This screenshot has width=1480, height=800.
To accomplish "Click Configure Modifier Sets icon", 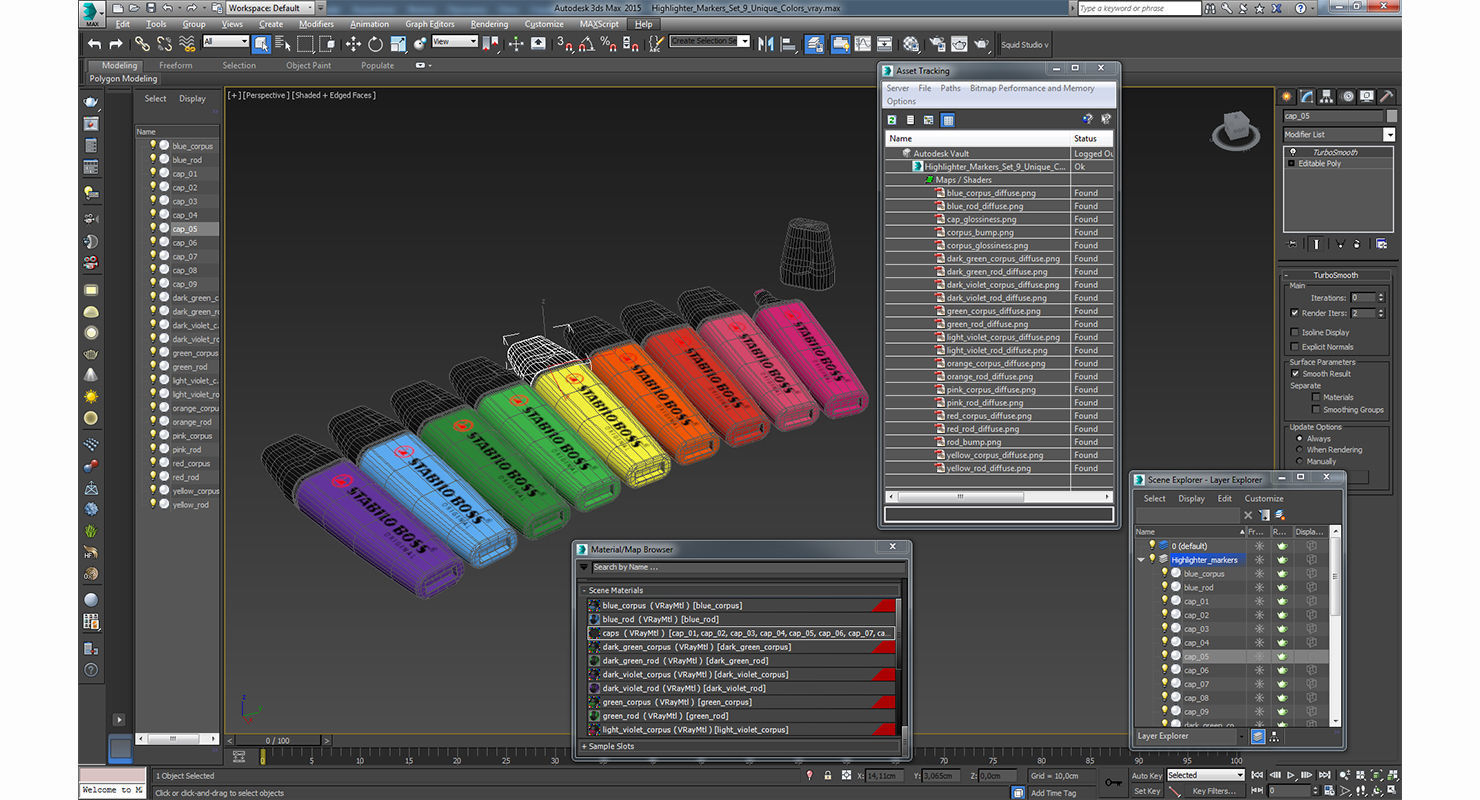I will click(1381, 244).
